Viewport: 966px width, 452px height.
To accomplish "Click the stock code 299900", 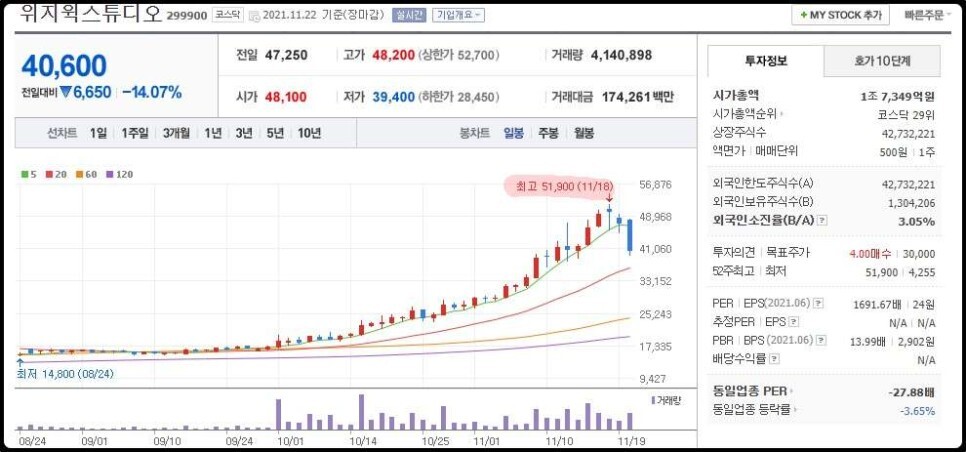I will [187, 16].
